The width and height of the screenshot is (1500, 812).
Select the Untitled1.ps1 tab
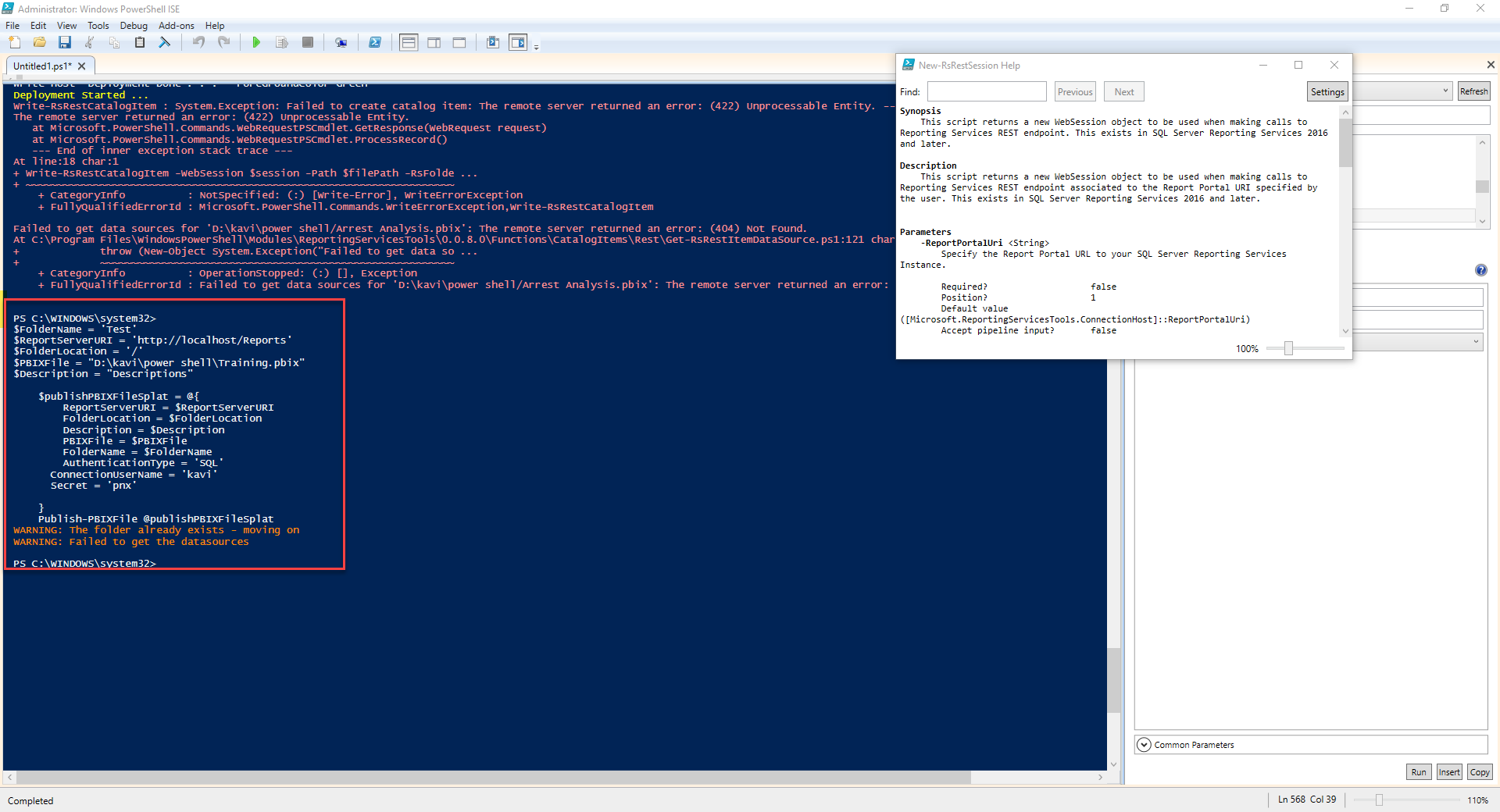43,66
